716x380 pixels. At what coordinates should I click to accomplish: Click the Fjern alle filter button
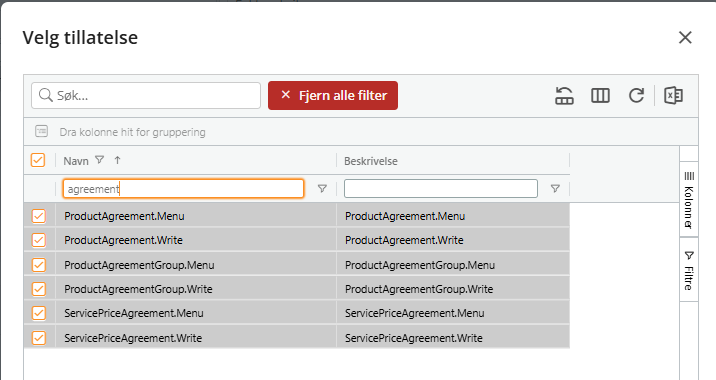[x=333, y=95]
